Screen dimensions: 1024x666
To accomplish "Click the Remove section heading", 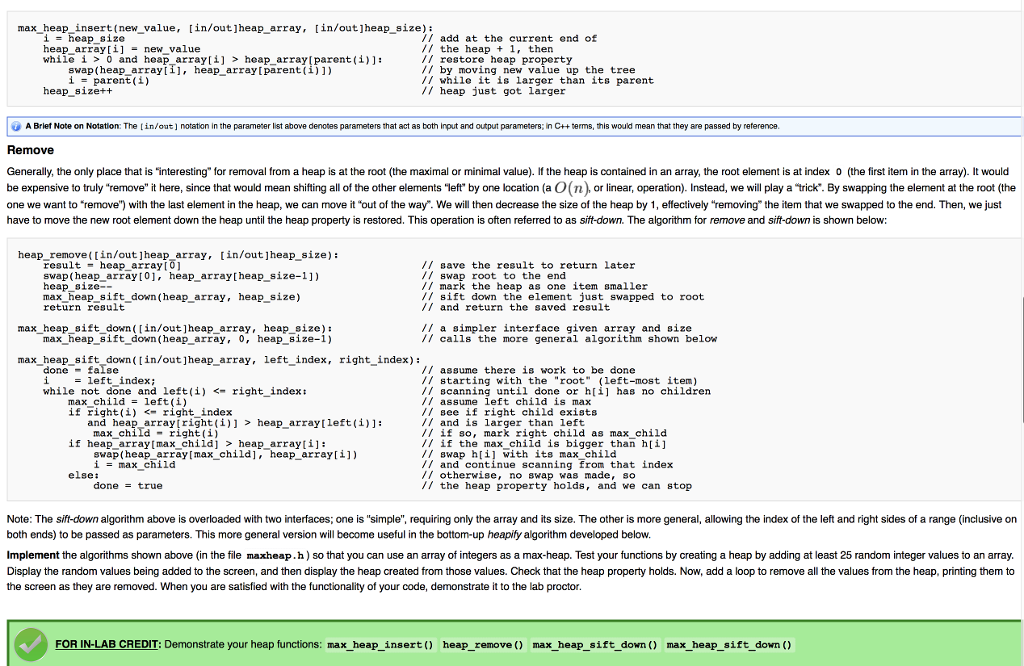I will 31,149.
